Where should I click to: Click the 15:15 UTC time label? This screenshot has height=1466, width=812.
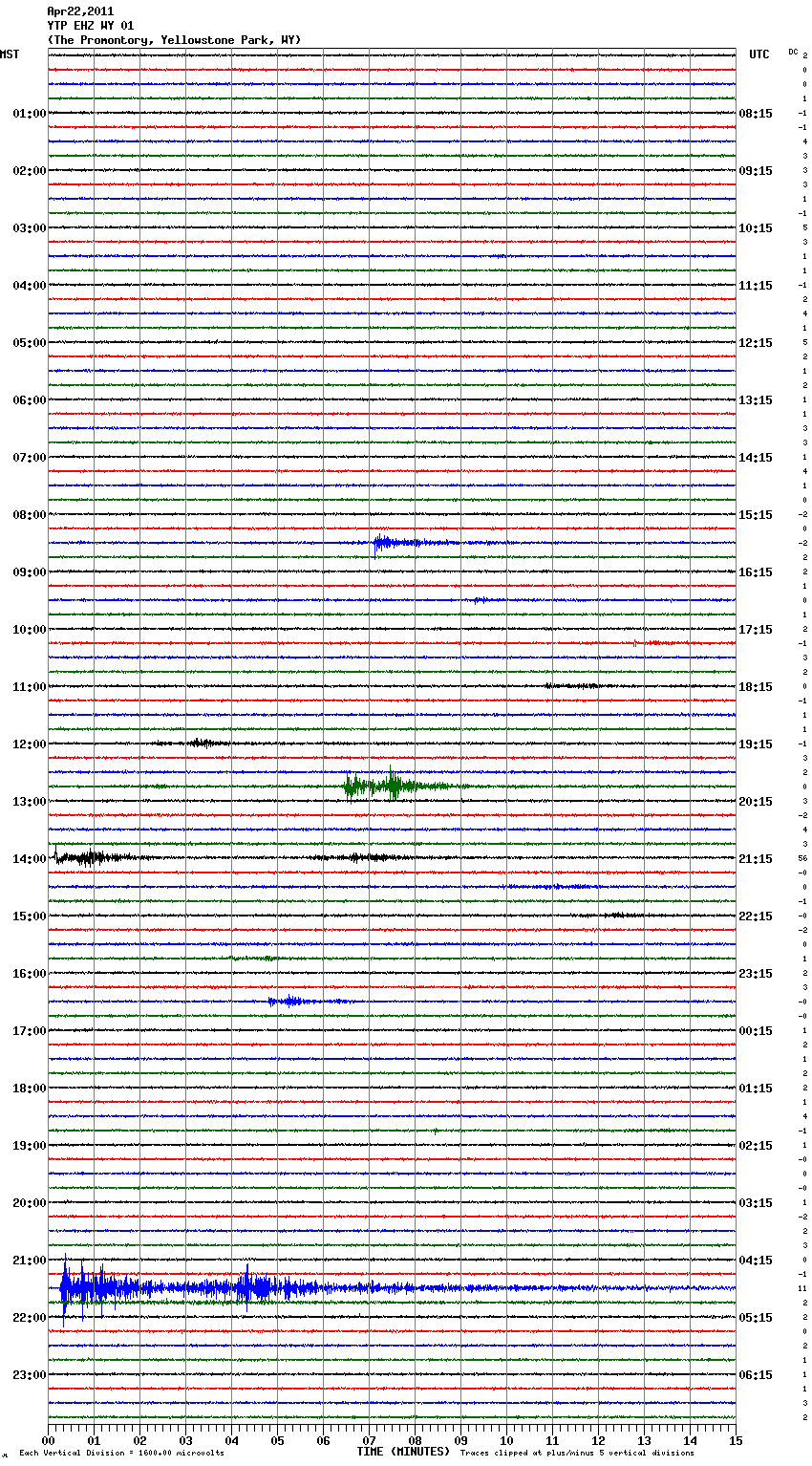coord(756,515)
